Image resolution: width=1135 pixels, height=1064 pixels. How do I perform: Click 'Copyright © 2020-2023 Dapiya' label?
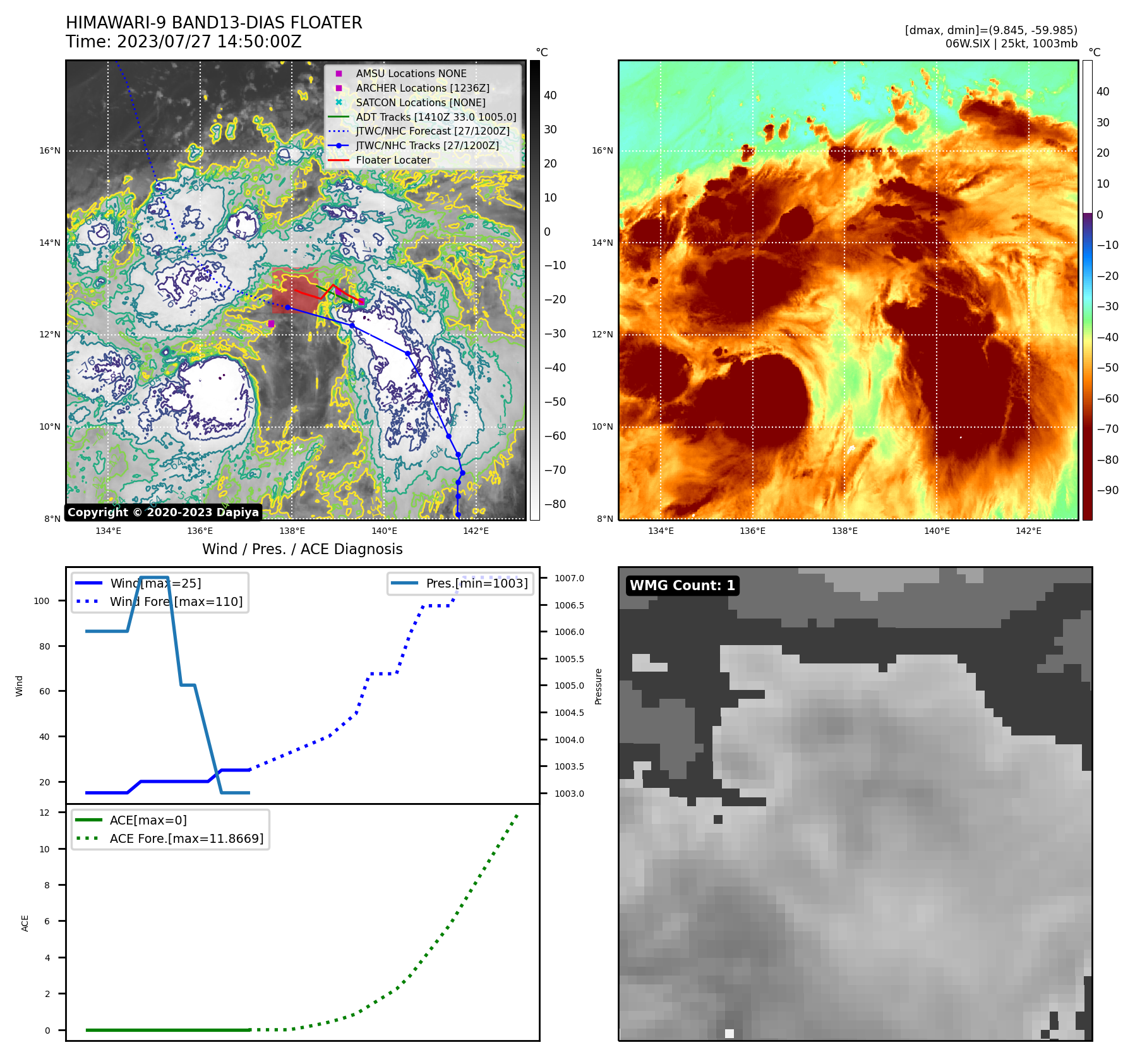click(x=163, y=512)
